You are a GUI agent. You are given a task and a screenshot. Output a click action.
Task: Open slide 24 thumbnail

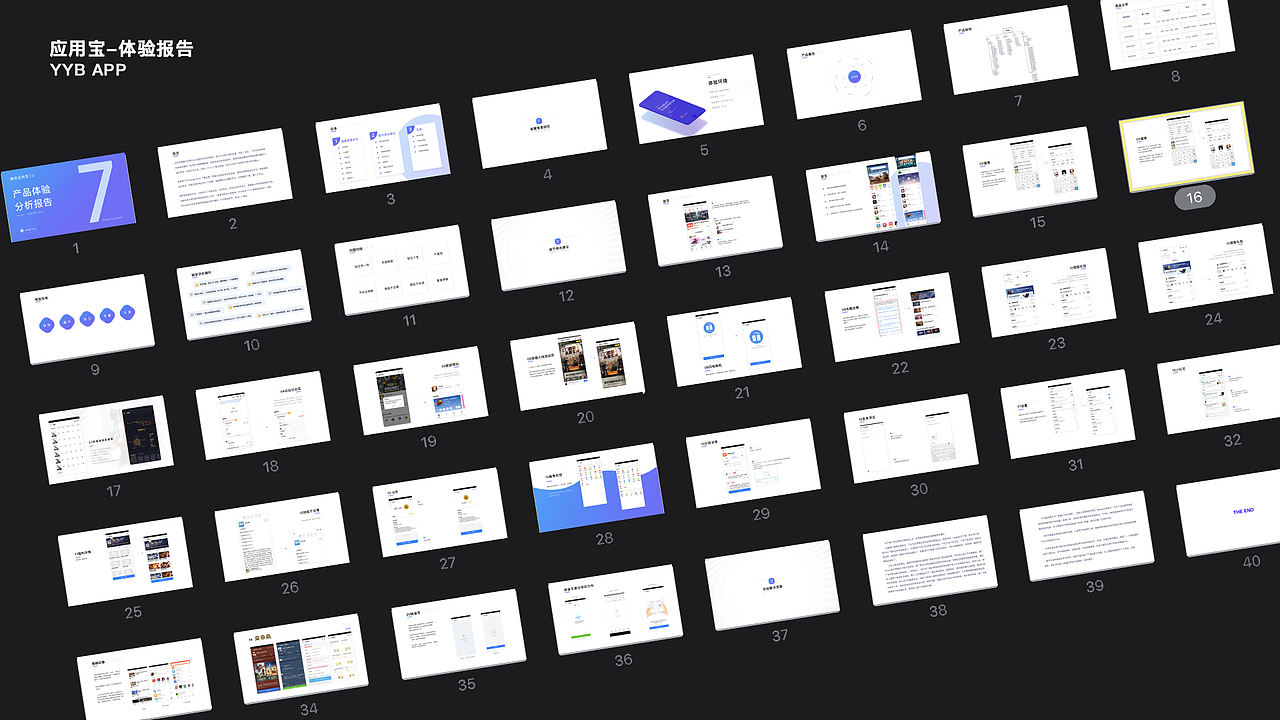1207,269
